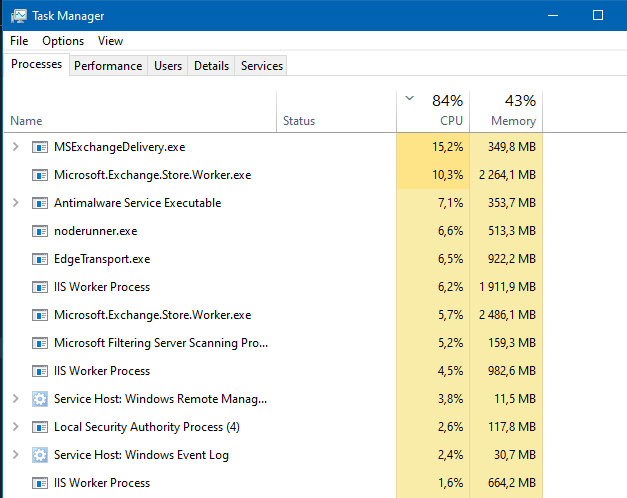
Task: Click the 513,3 MB memory value
Action: [x=512, y=231]
